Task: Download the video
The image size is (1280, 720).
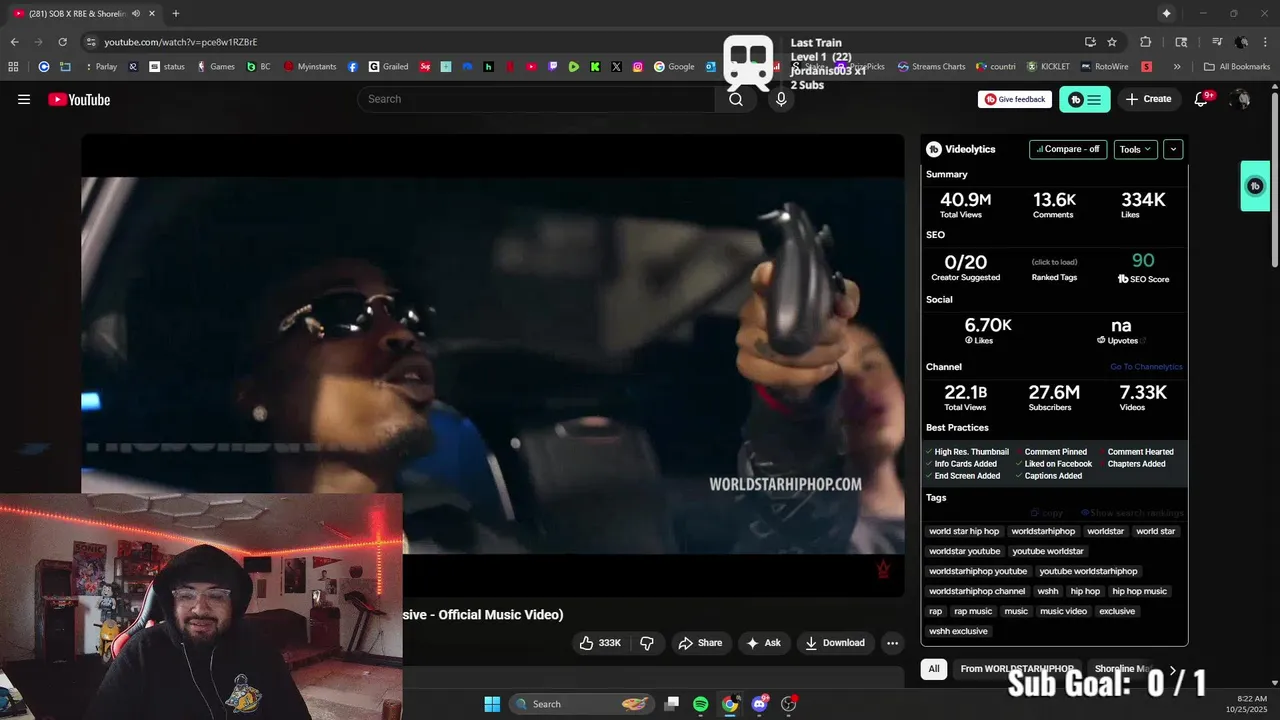Action: [x=835, y=643]
